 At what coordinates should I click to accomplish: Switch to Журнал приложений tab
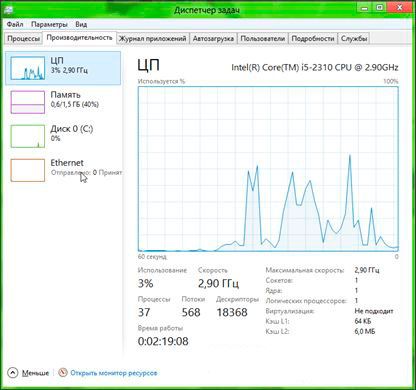pos(152,39)
